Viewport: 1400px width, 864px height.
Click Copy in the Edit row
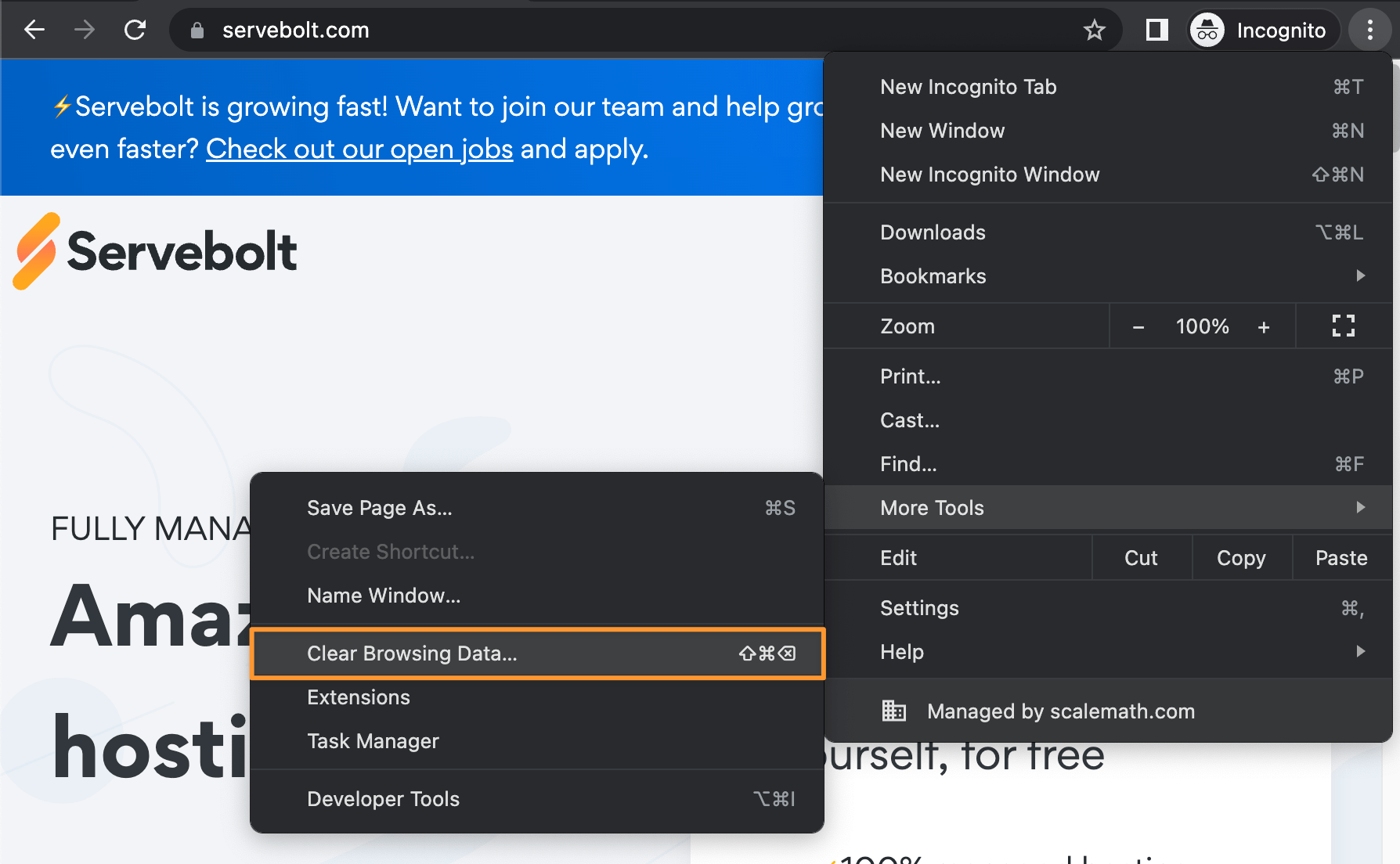coord(1241,558)
